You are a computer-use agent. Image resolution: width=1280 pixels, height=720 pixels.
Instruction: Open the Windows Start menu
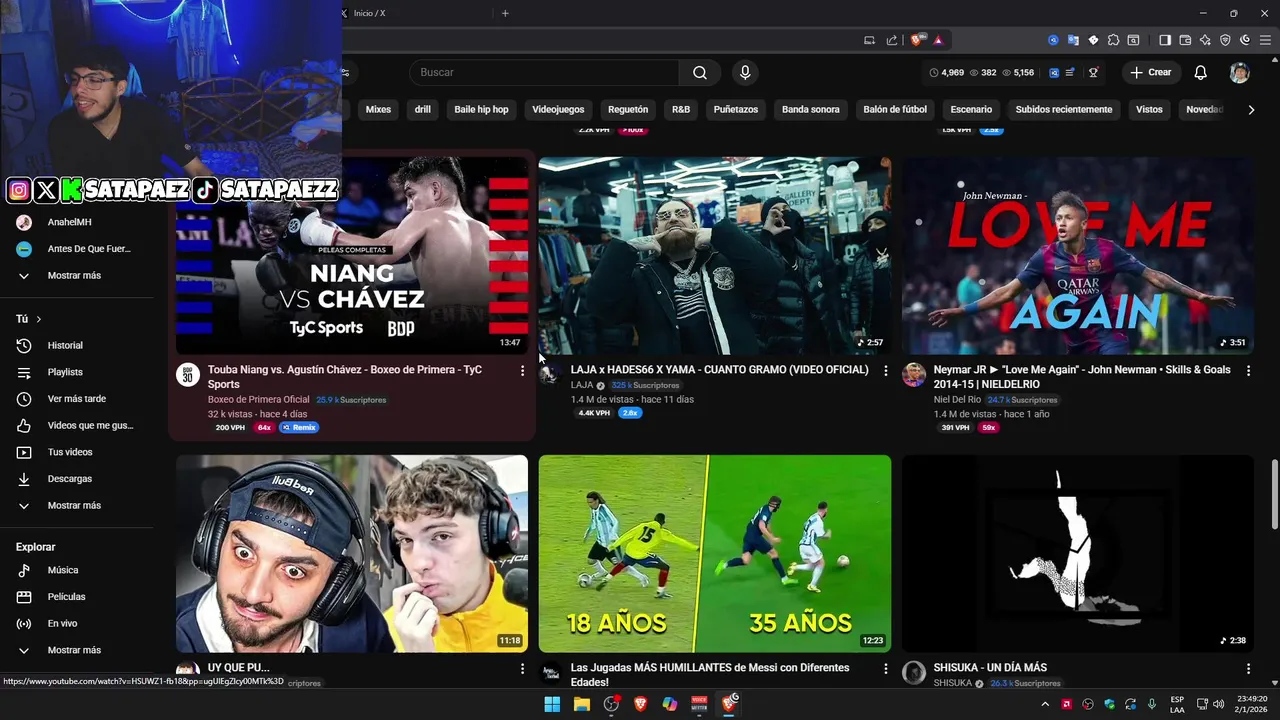pyautogui.click(x=552, y=704)
